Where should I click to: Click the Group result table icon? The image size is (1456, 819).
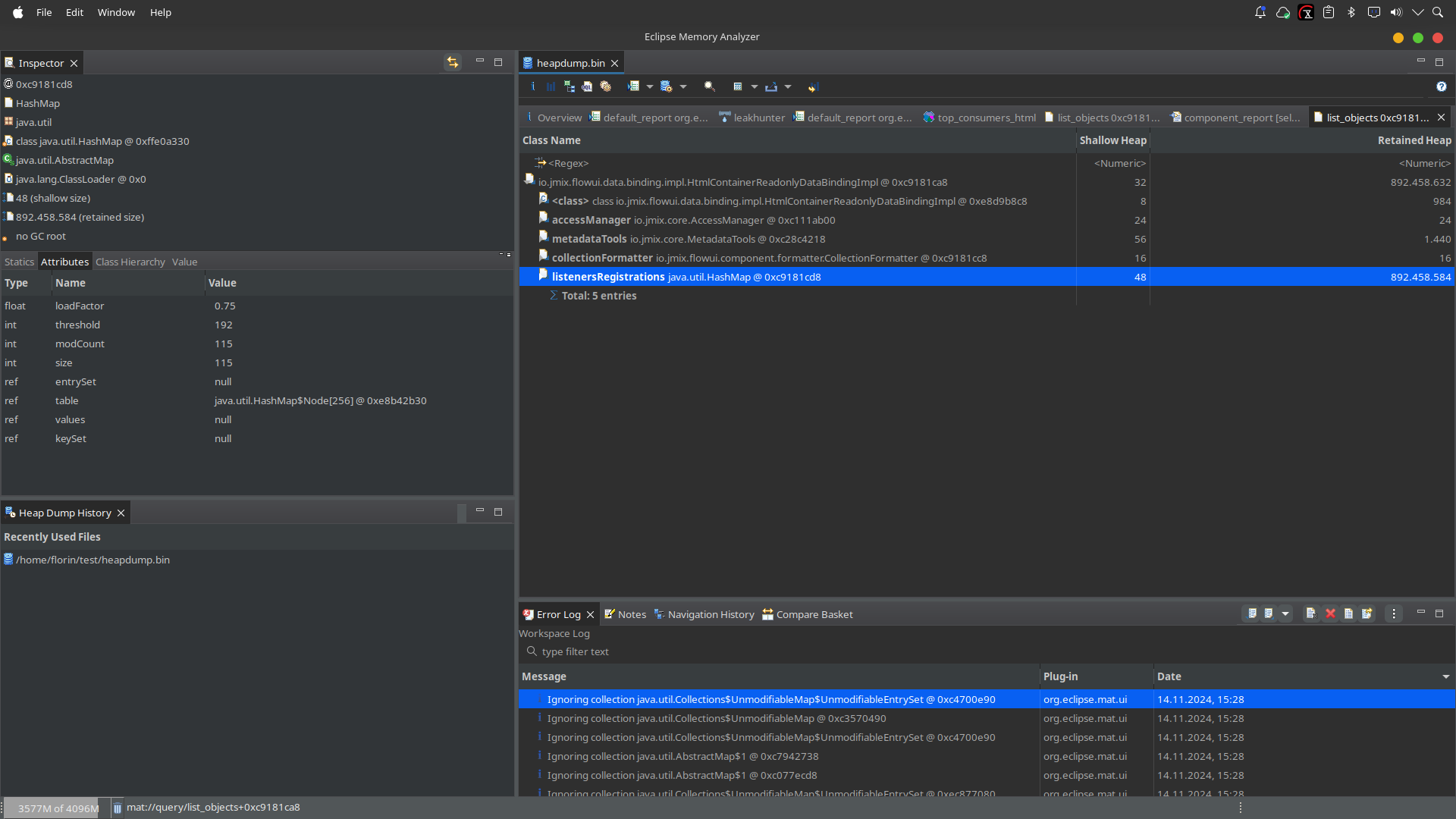pyautogui.click(x=738, y=86)
